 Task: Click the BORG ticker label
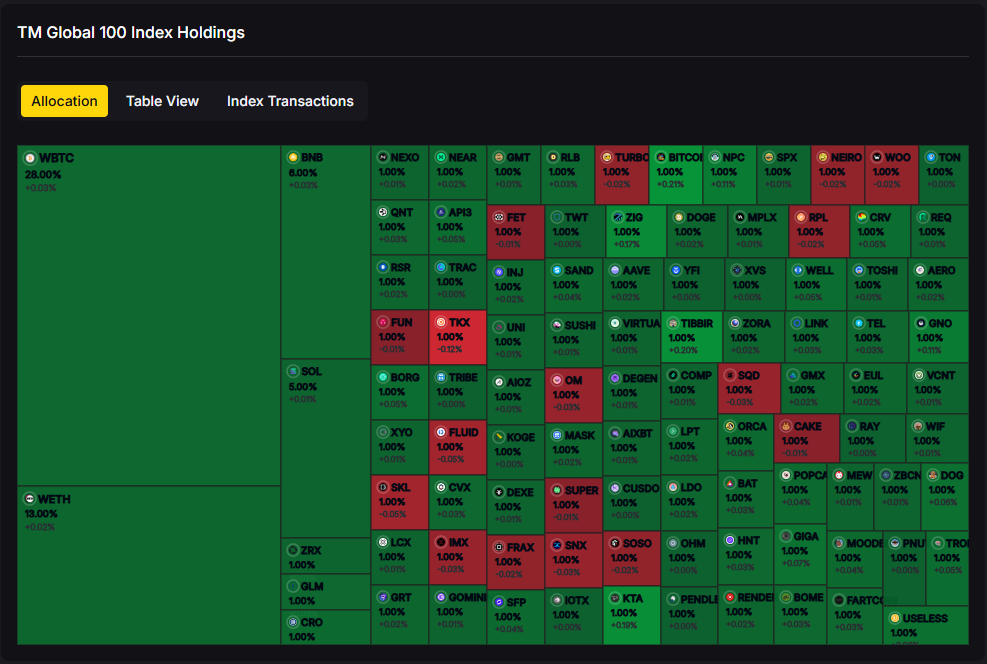point(405,377)
